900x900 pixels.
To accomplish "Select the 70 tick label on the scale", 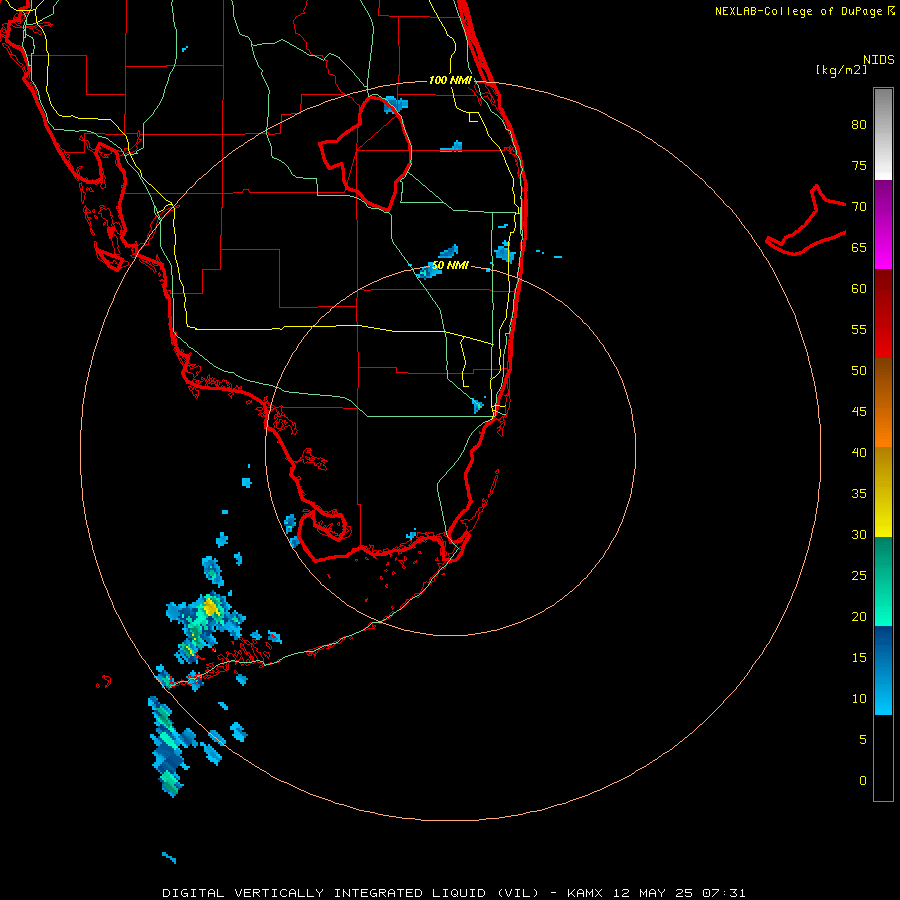I will 859,207.
